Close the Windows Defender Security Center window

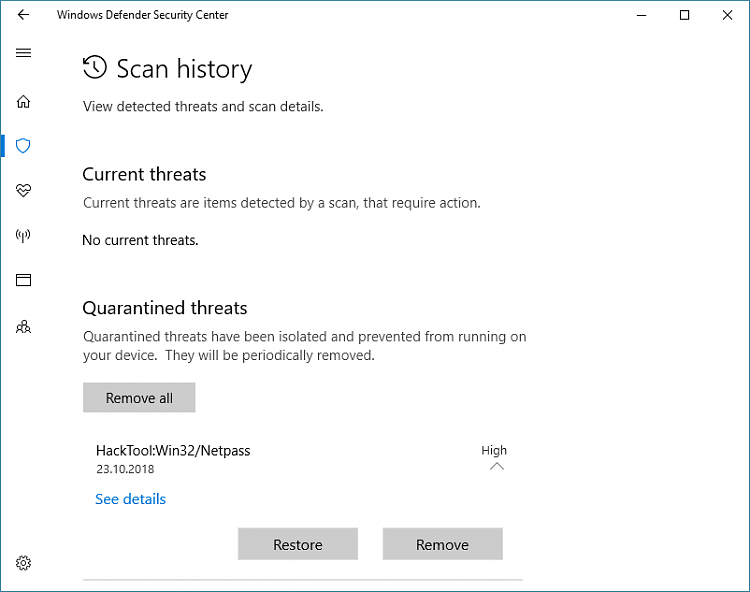tap(728, 15)
